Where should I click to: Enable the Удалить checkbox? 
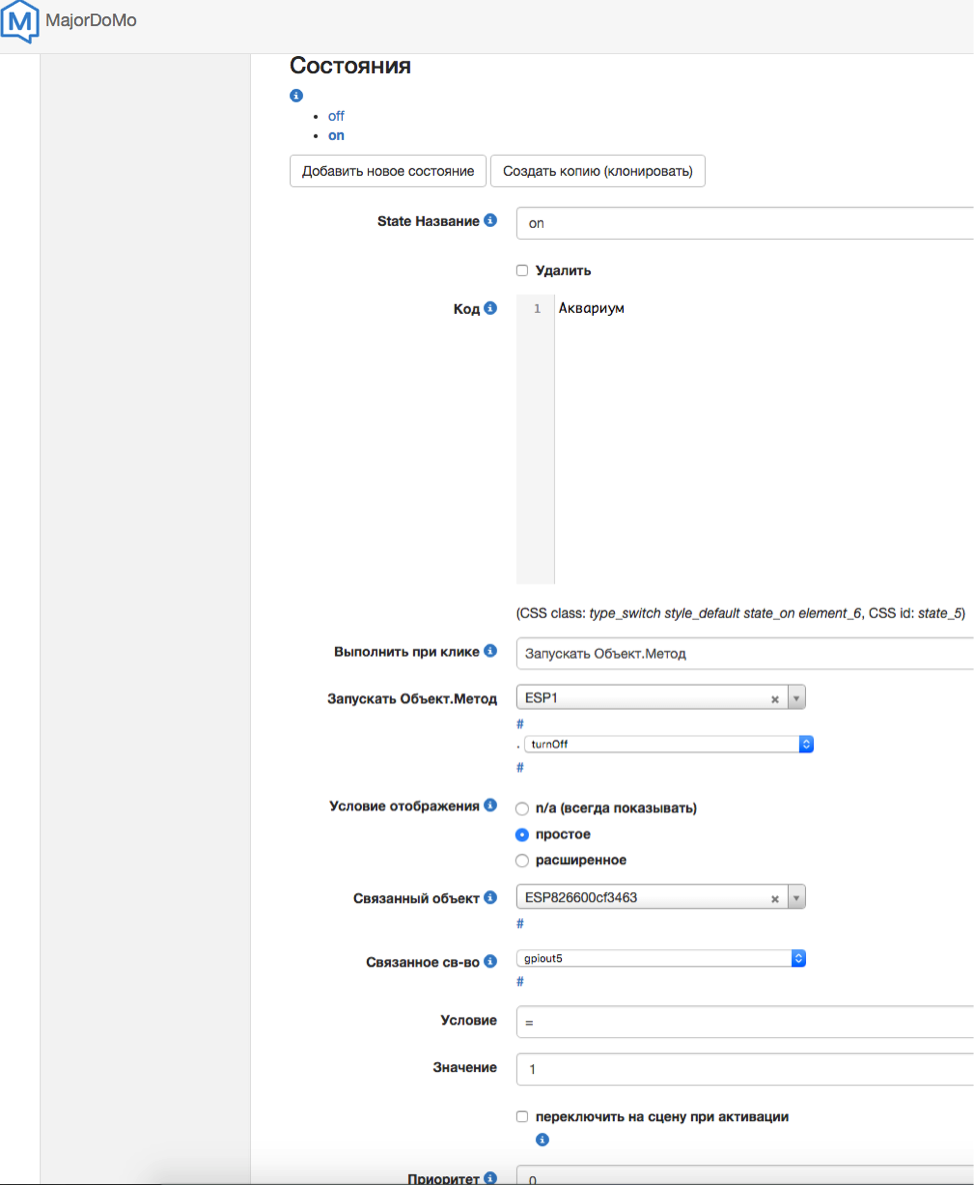[x=522, y=270]
